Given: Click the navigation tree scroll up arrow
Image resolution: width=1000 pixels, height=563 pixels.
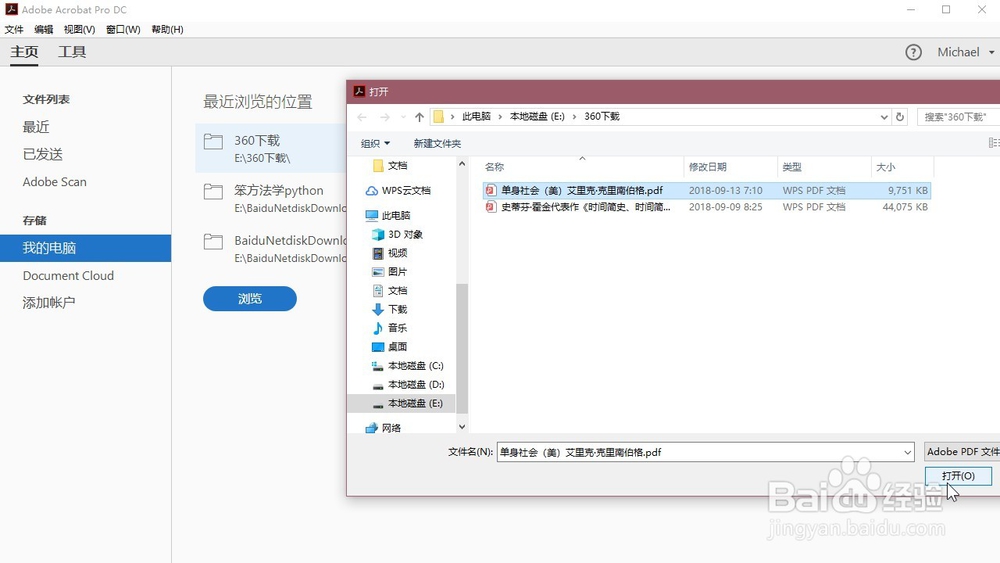Looking at the screenshot, I should (462, 164).
